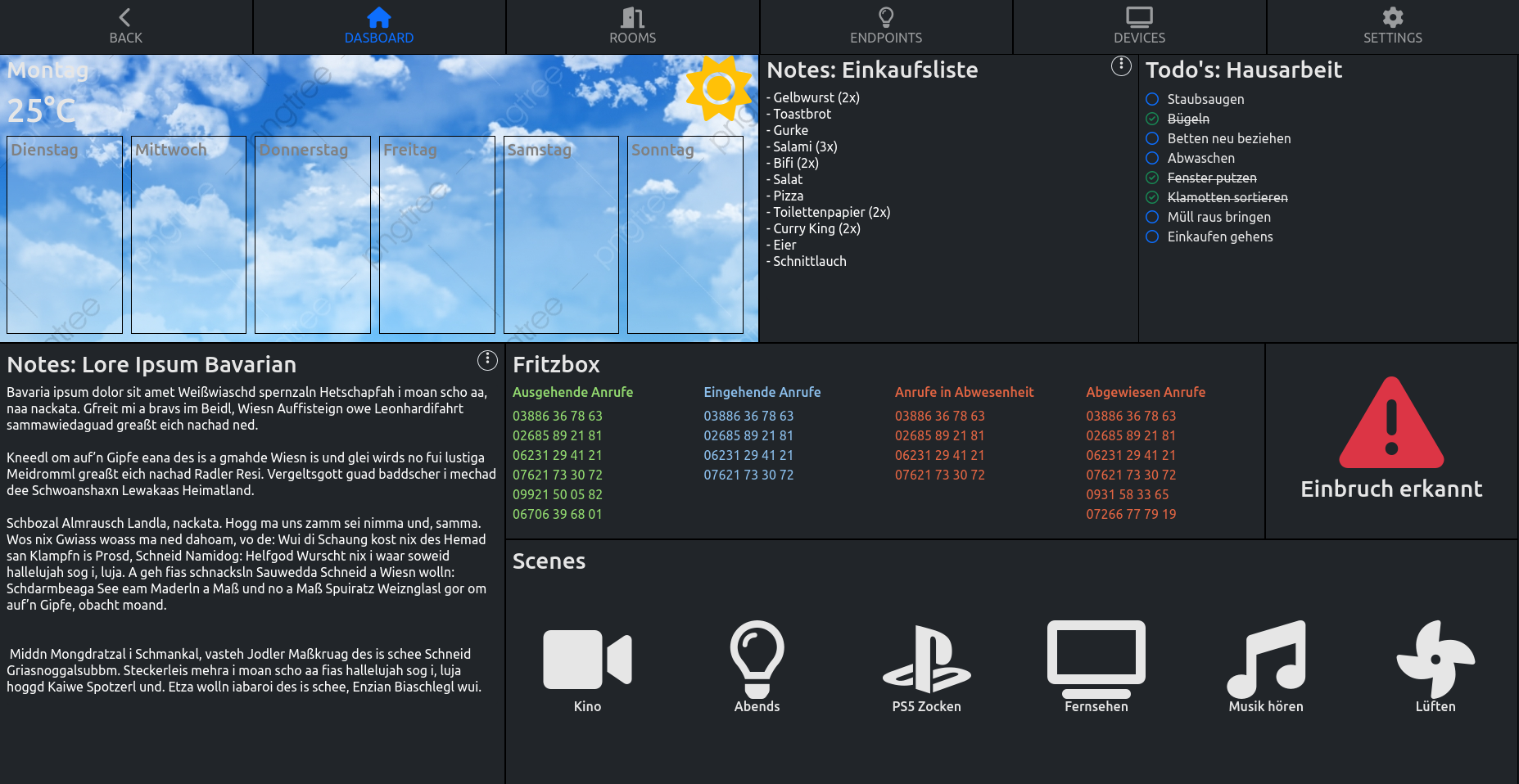
Task: Click the Anrufe in Abwesenheit header
Action: [964, 392]
